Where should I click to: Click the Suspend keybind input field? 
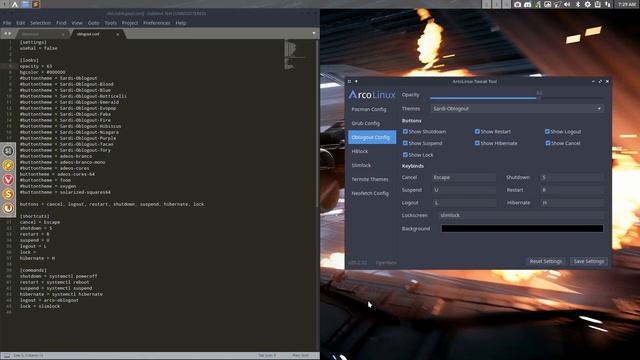click(x=464, y=190)
